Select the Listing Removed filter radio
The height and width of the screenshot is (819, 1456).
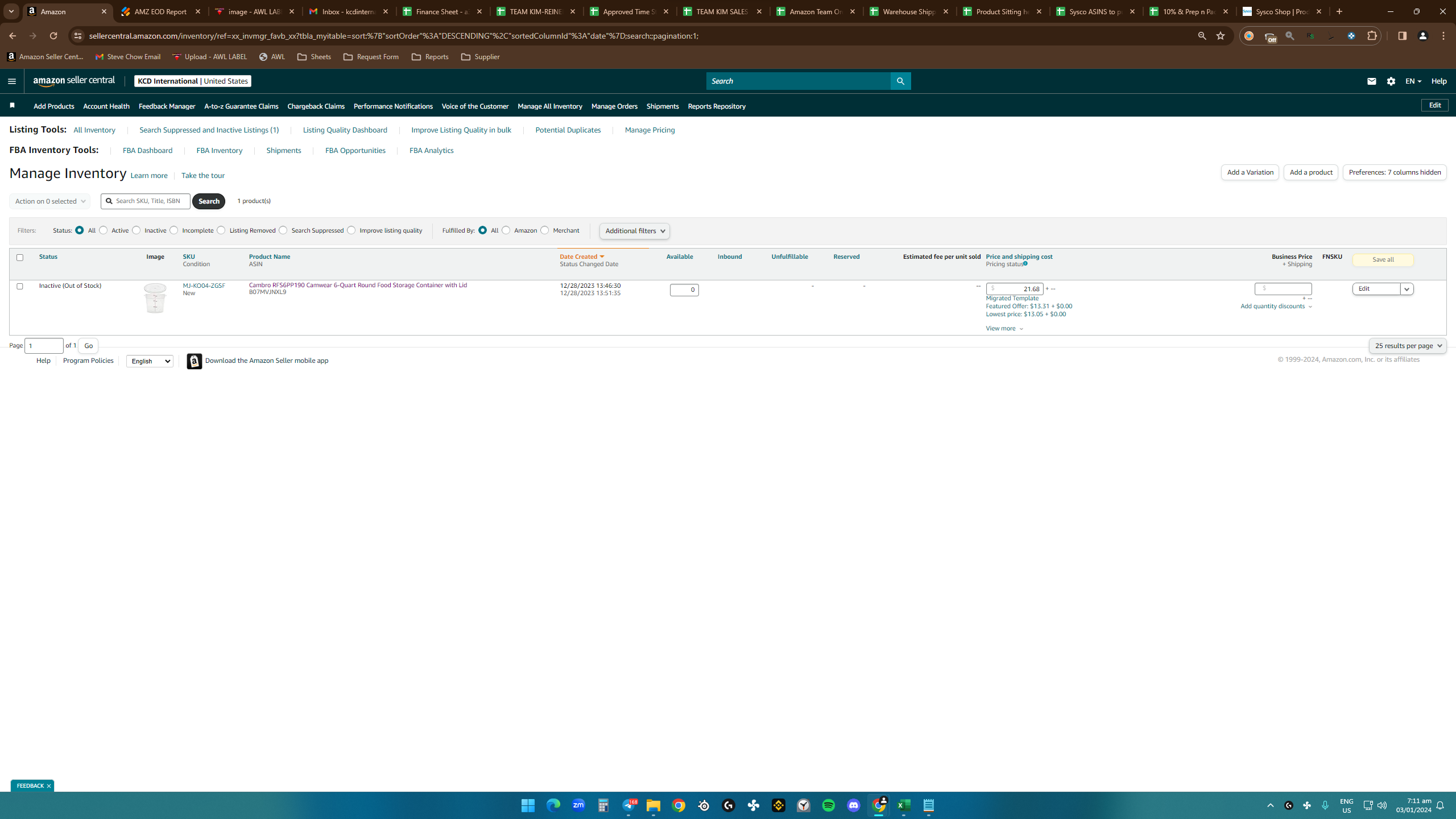[221, 230]
